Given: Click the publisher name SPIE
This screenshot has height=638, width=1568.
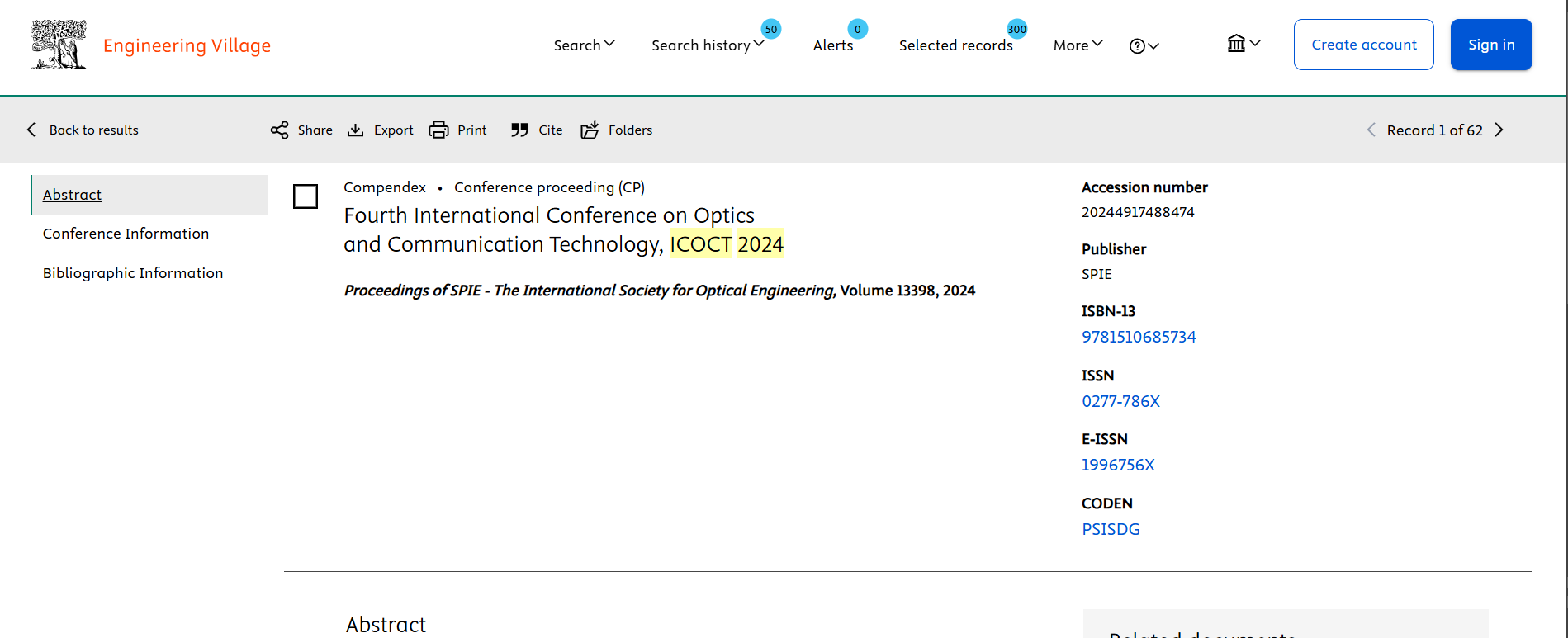Looking at the screenshot, I should [x=1097, y=274].
